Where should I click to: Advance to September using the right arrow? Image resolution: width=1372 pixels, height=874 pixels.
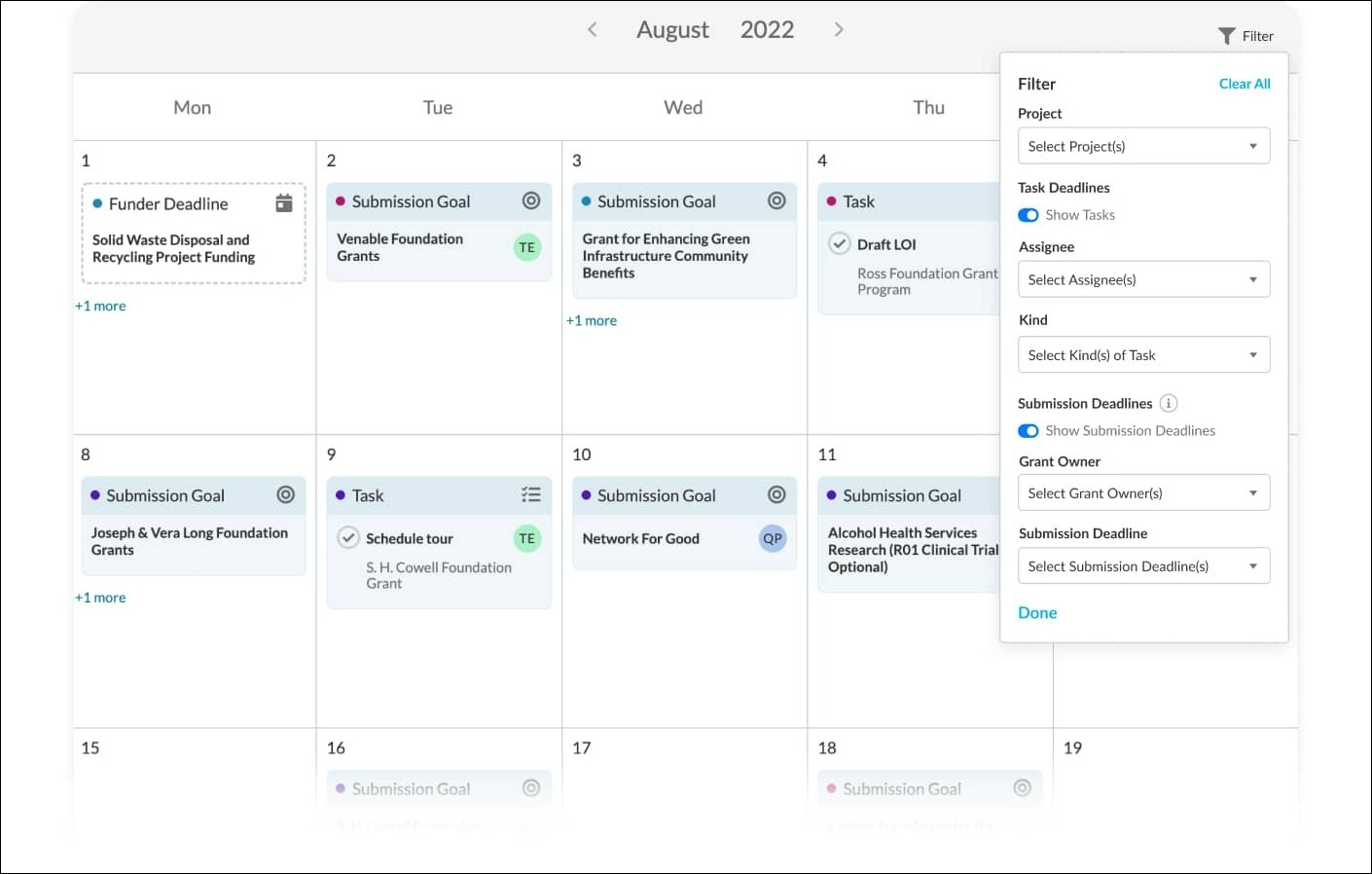tap(838, 29)
